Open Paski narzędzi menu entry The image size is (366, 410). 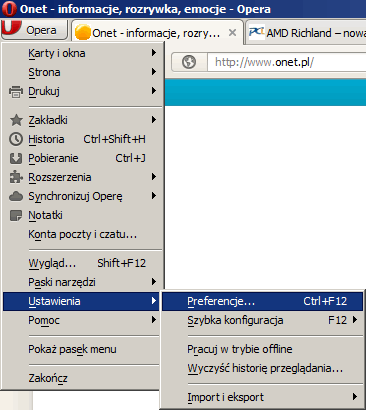(82, 282)
